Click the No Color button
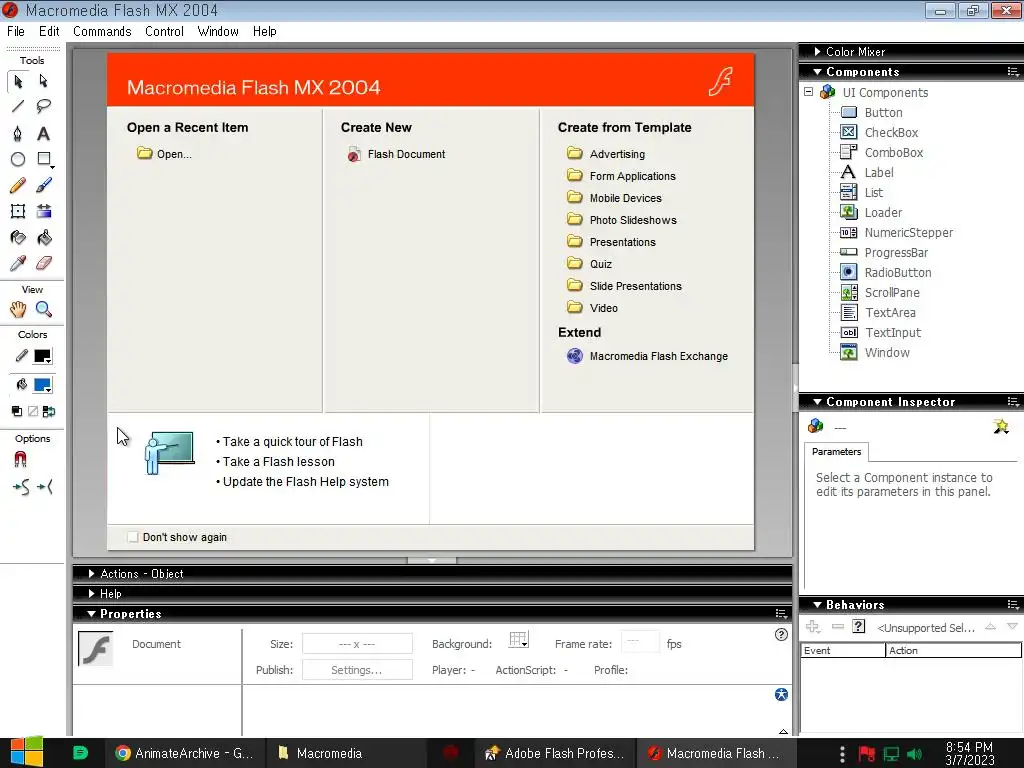 click(x=33, y=411)
